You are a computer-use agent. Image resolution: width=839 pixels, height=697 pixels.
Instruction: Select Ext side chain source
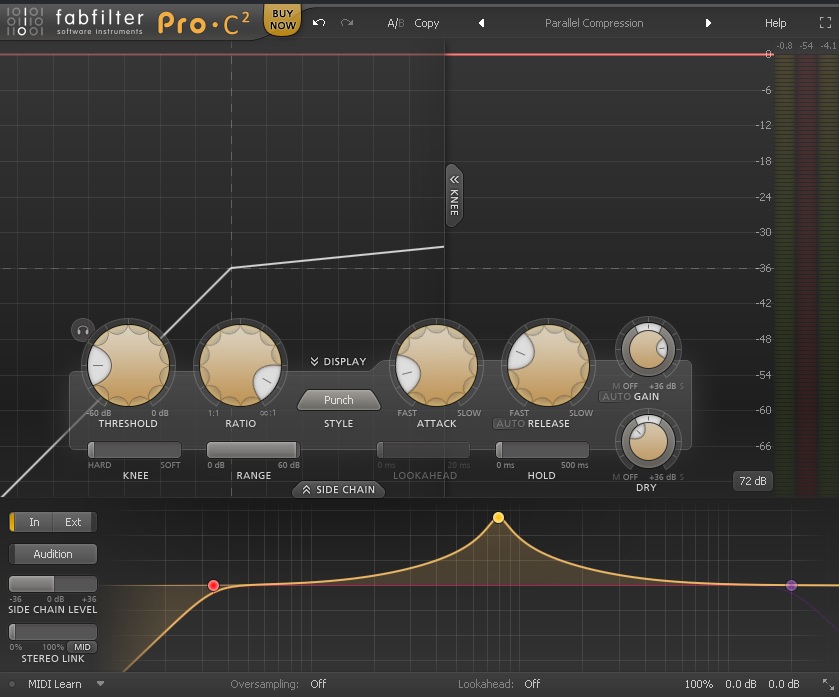[x=73, y=522]
